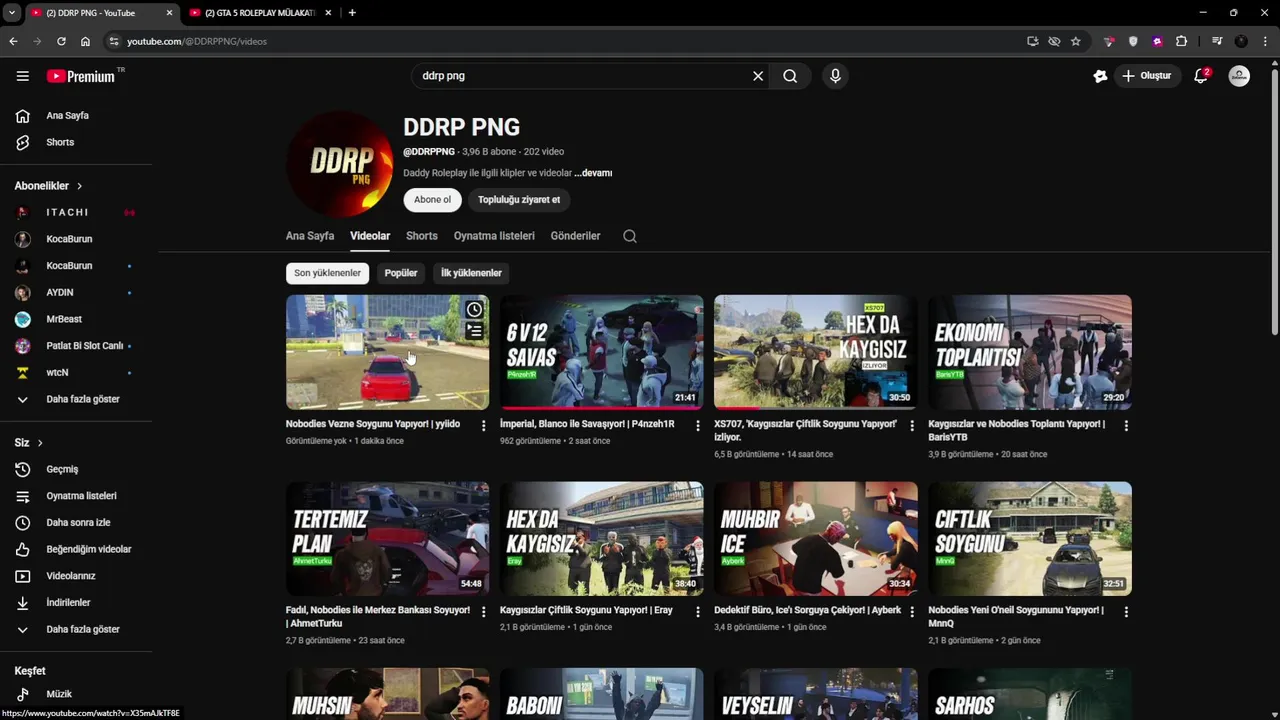Select the Videolar tab
Screen dimensions: 1280x720
point(370,236)
